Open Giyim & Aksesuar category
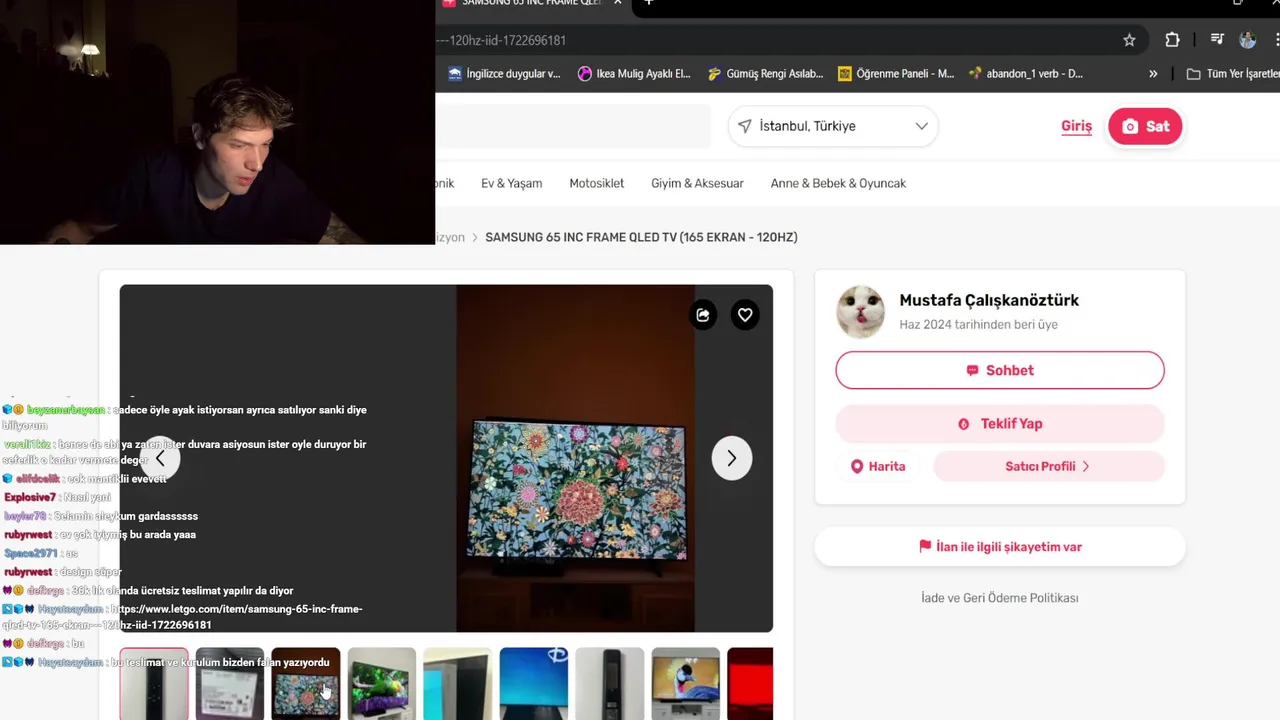 click(697, 183)
